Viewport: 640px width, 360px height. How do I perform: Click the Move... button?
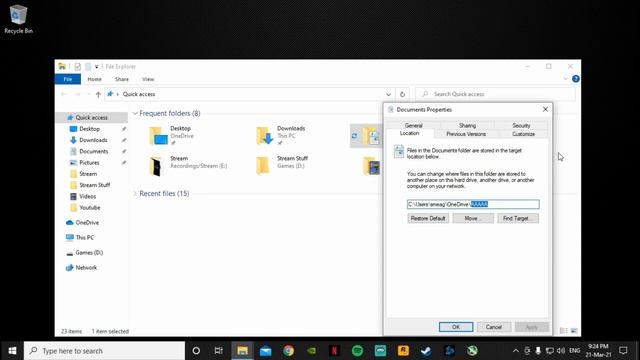473,218
